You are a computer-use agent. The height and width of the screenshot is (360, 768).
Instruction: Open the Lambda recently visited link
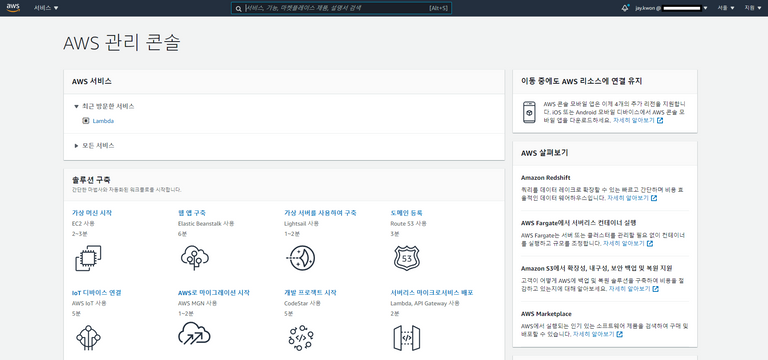click(103, 121)
